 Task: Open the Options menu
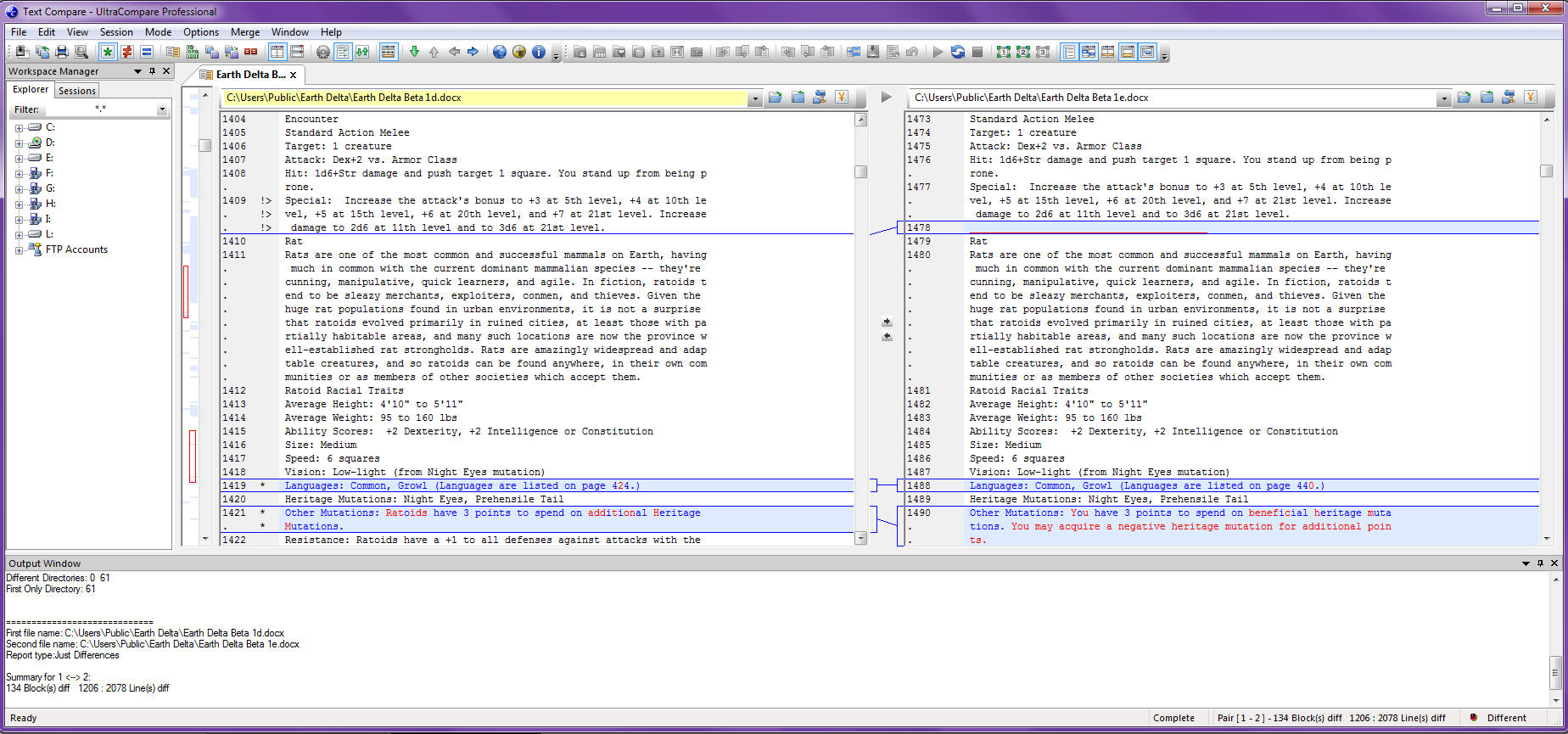[x=201, y=32]
